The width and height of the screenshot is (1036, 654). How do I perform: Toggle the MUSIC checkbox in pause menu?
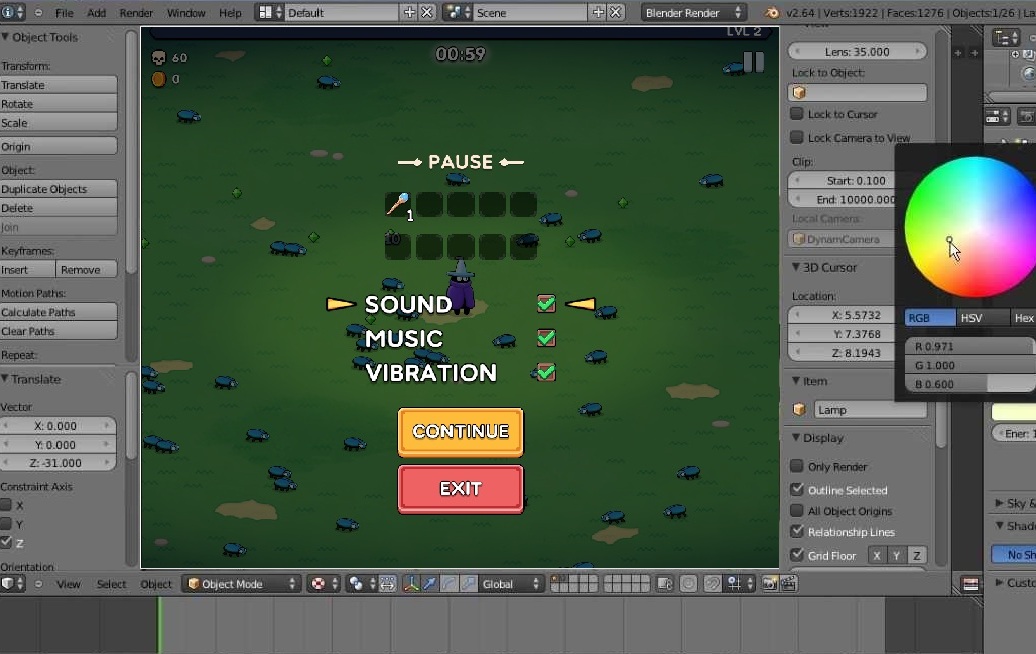[x=546, y=338]
